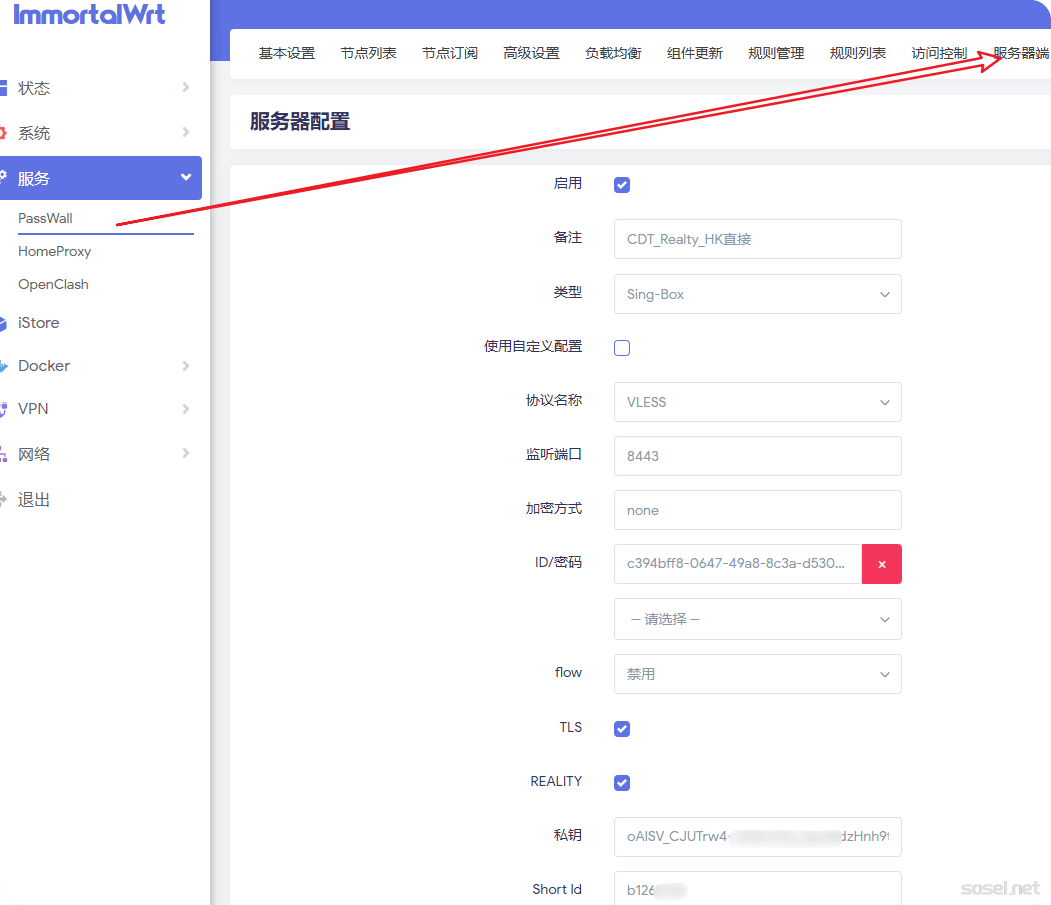Enable the 使用自定义配置 checkbox
This screenshot has height=905, width=1051.
pyautogui.click(x=622, y=348)
